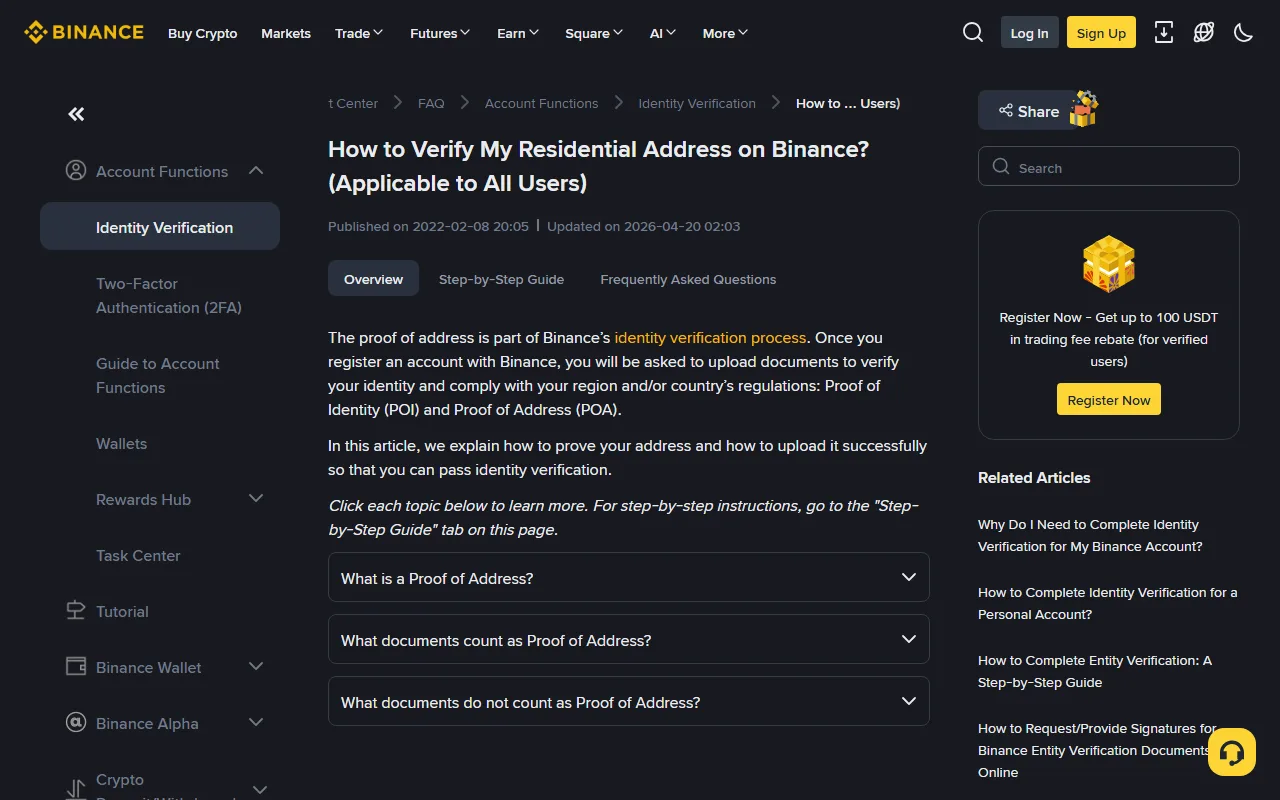The image size is (1280, 800).
Task: Go to Buy Crypto
Action: pyautogui.click(x=203, y=33)
